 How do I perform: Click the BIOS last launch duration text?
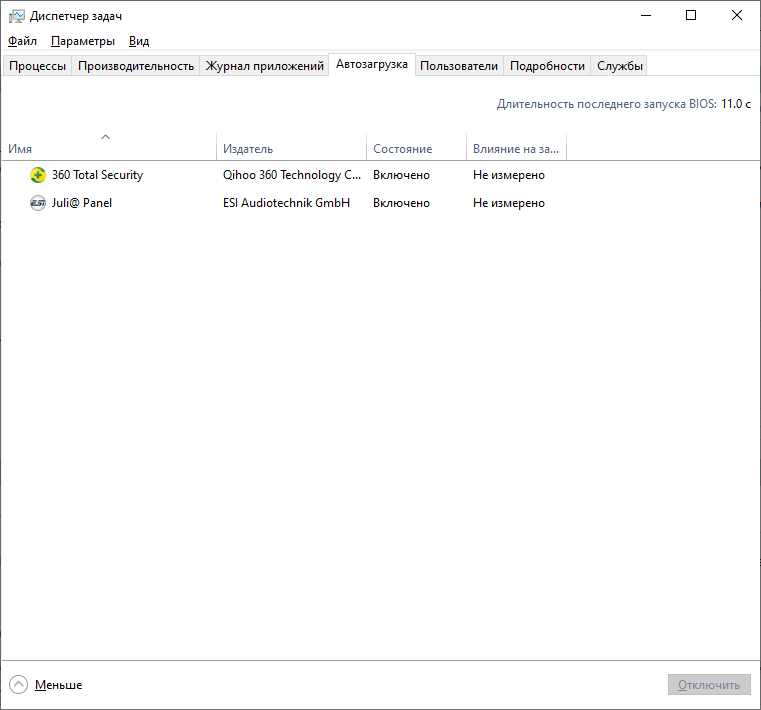(x=624, y=104)
